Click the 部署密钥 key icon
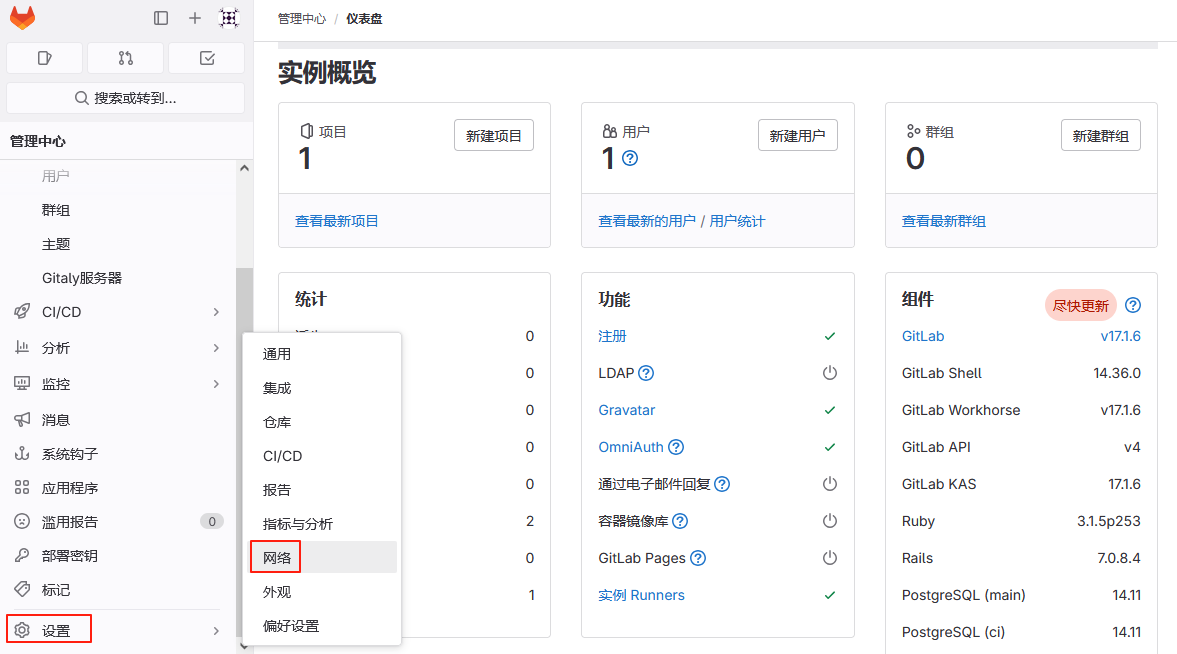 pos(22,555)
